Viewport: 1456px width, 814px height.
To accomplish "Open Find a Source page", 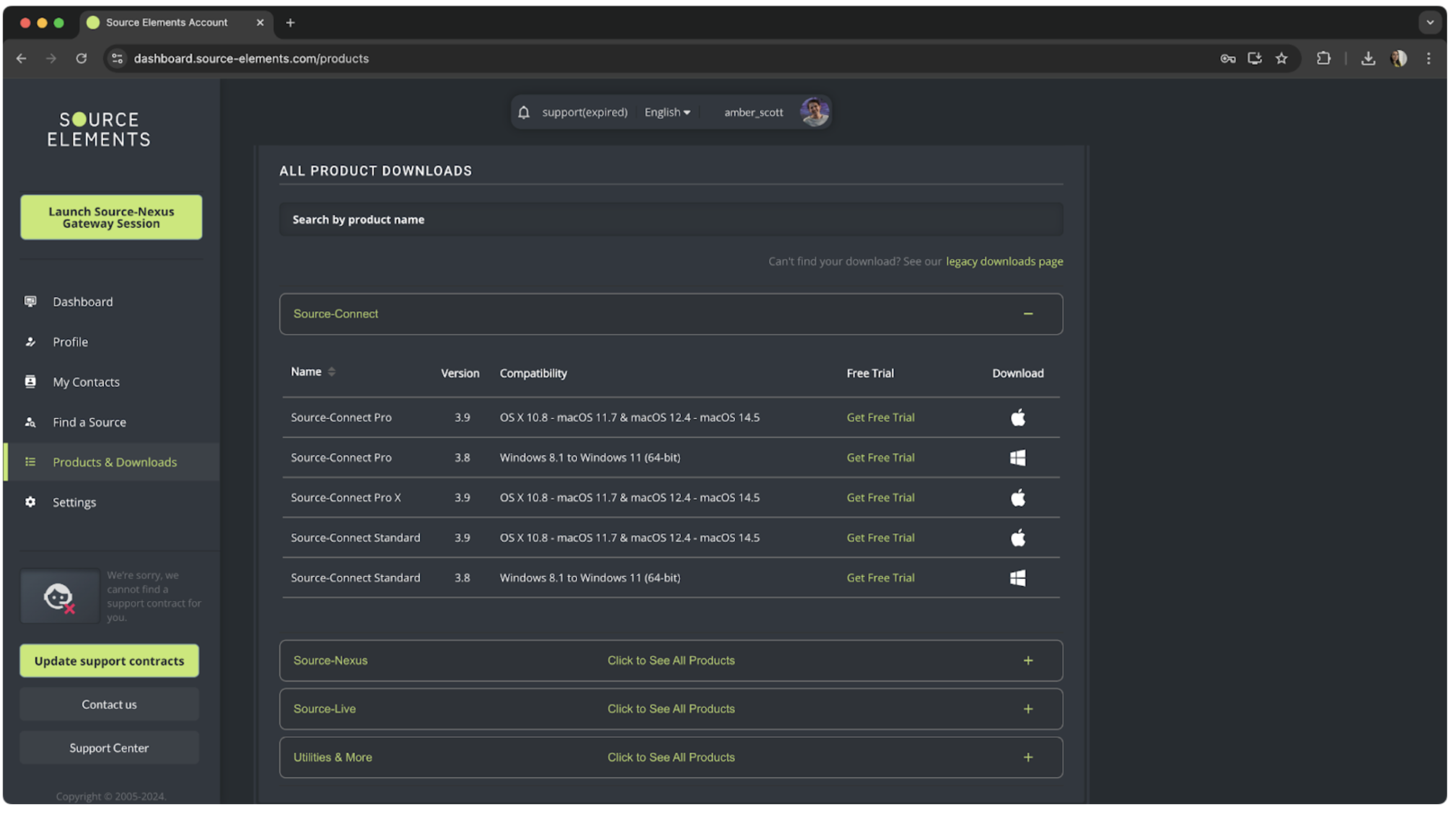I will tap(89, 422).
